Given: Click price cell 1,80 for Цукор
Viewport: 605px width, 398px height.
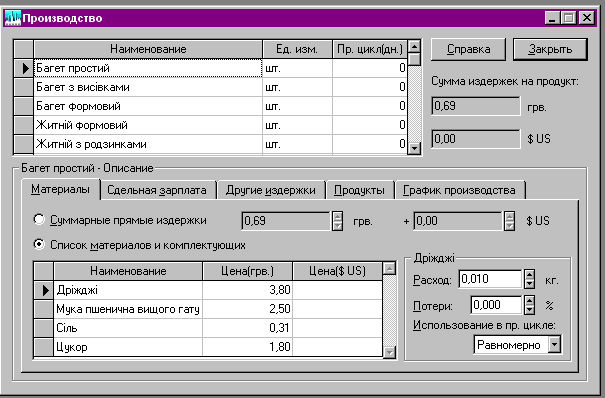Looking at the screenshot, I should click(x=247, y=347).
